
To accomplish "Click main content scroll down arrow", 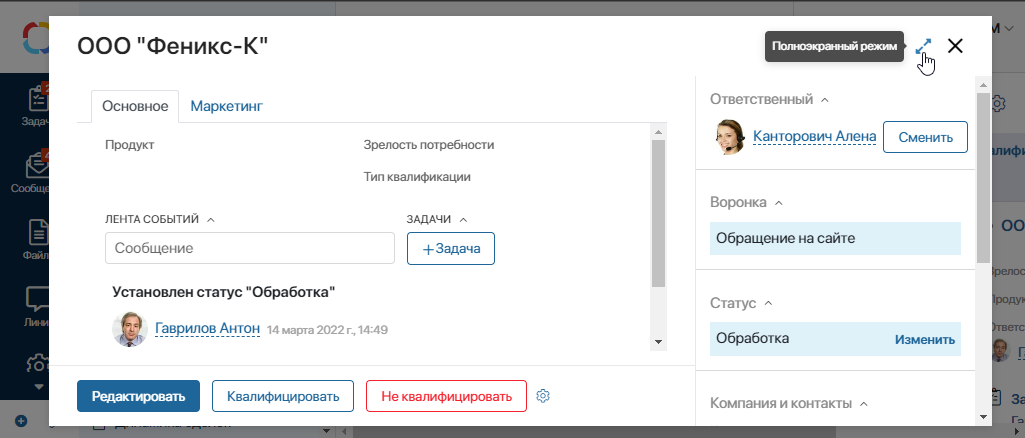I will tap(658, 343).
